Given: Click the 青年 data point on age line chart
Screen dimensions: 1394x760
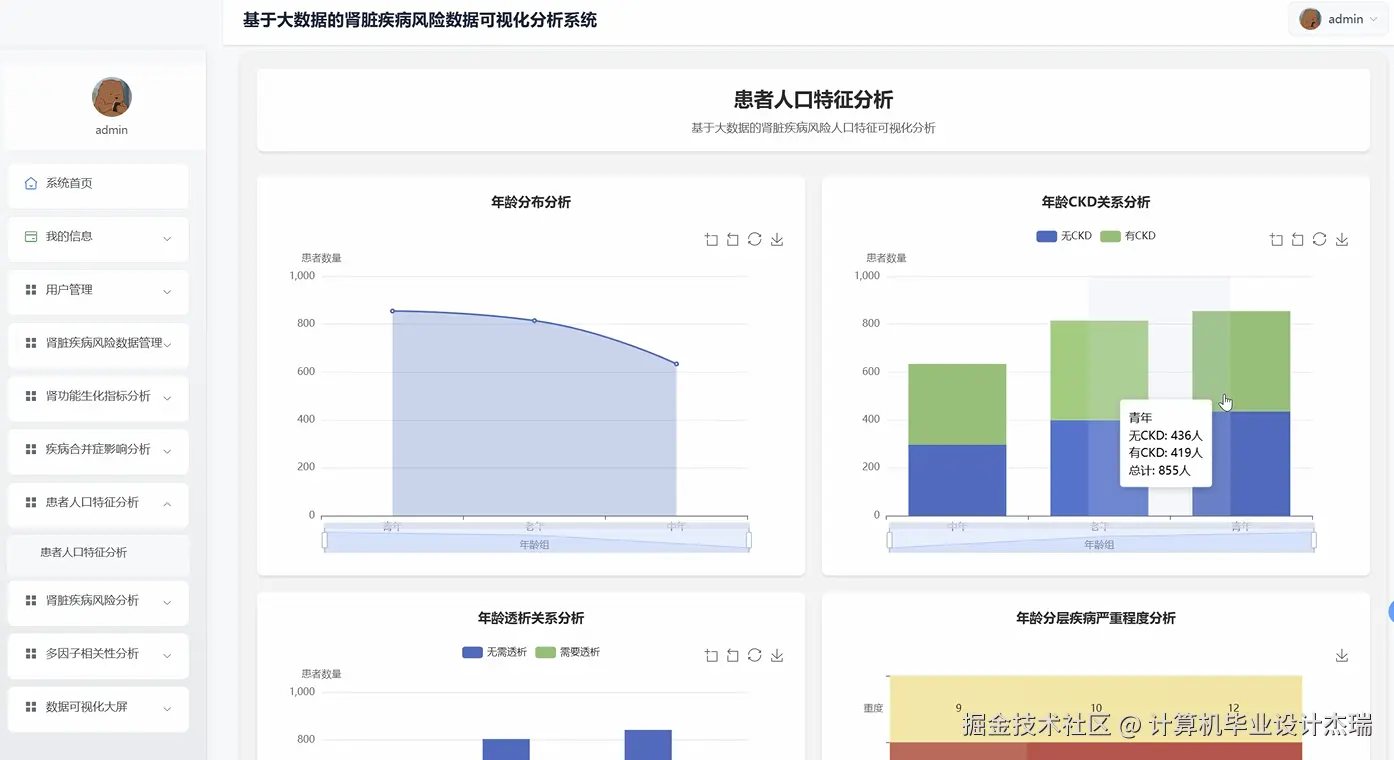Looking at the screenshot, I should (x=392, y=311).
